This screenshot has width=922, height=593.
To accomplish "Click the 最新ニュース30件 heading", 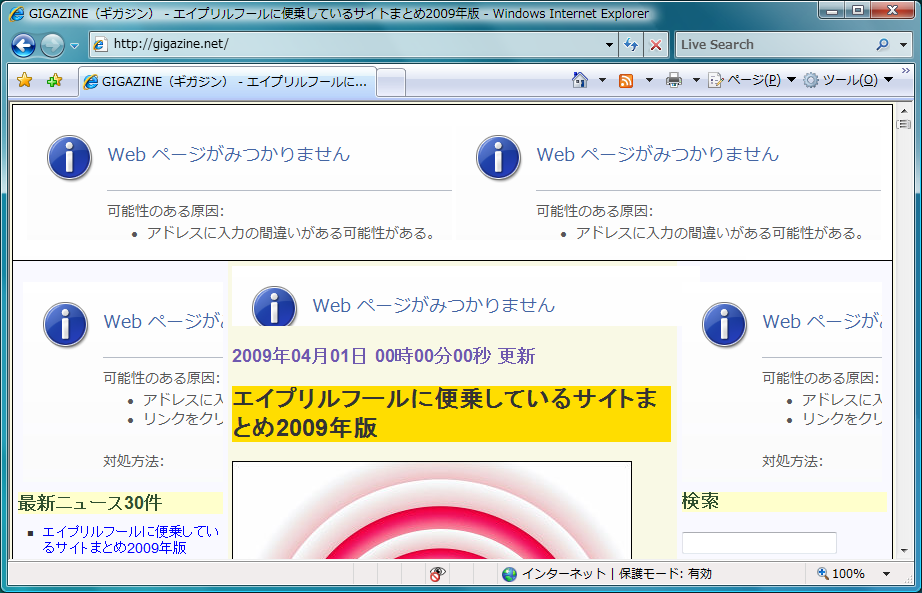I will click(x=90, y=503).
